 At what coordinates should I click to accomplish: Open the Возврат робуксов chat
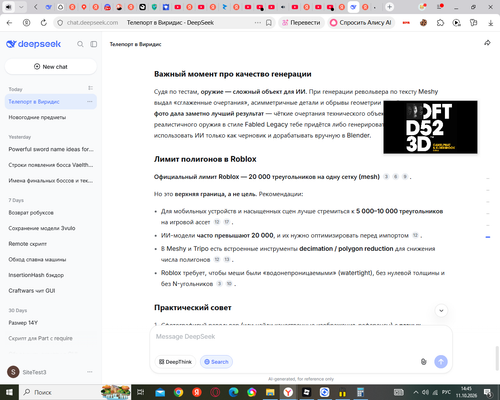click(31, 213)
